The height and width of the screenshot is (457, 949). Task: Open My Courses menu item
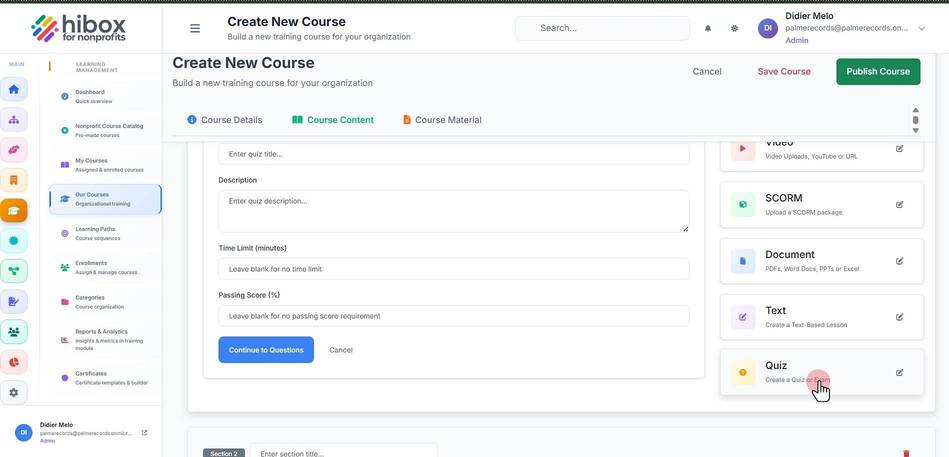(105, 165)
